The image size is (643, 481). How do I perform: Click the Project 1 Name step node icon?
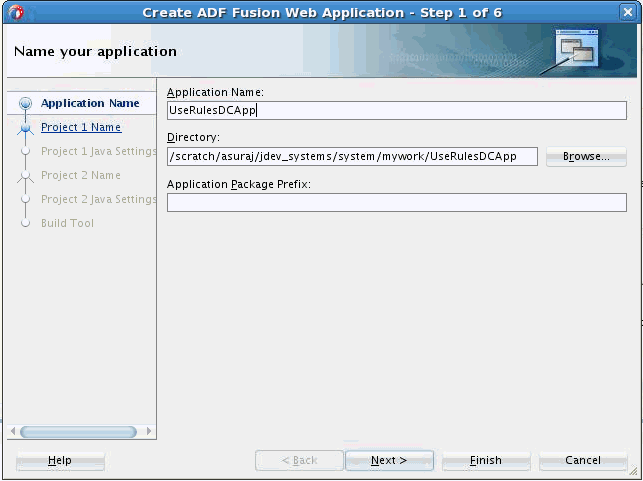[25, 128]
